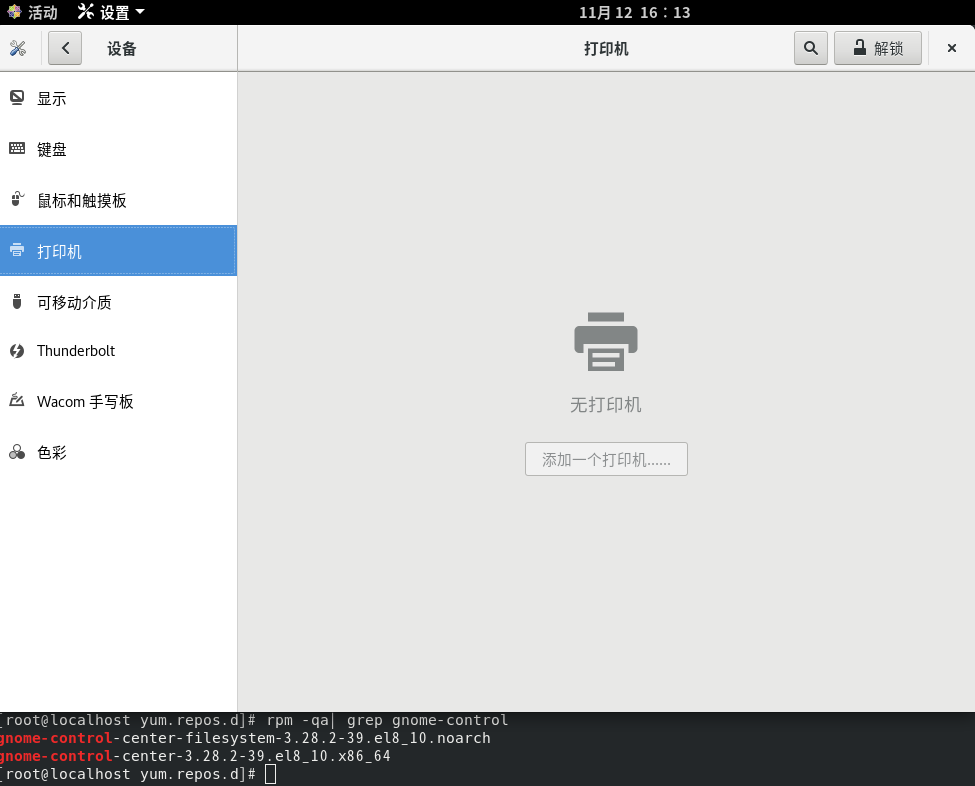975x786 pixels.
Task: Open the Wacom 手写板 settings row
Action: pyautogui.click(x=118, y=402)
